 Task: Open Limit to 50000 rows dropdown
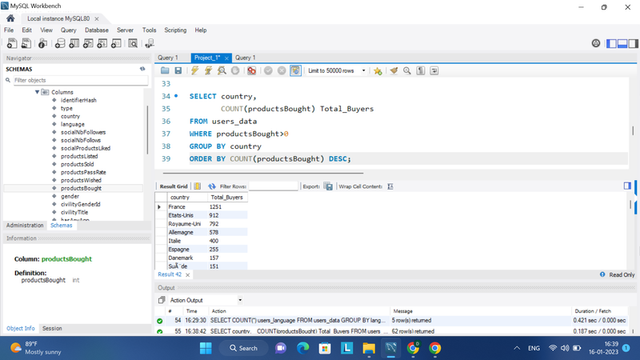[x=337, y=71]
